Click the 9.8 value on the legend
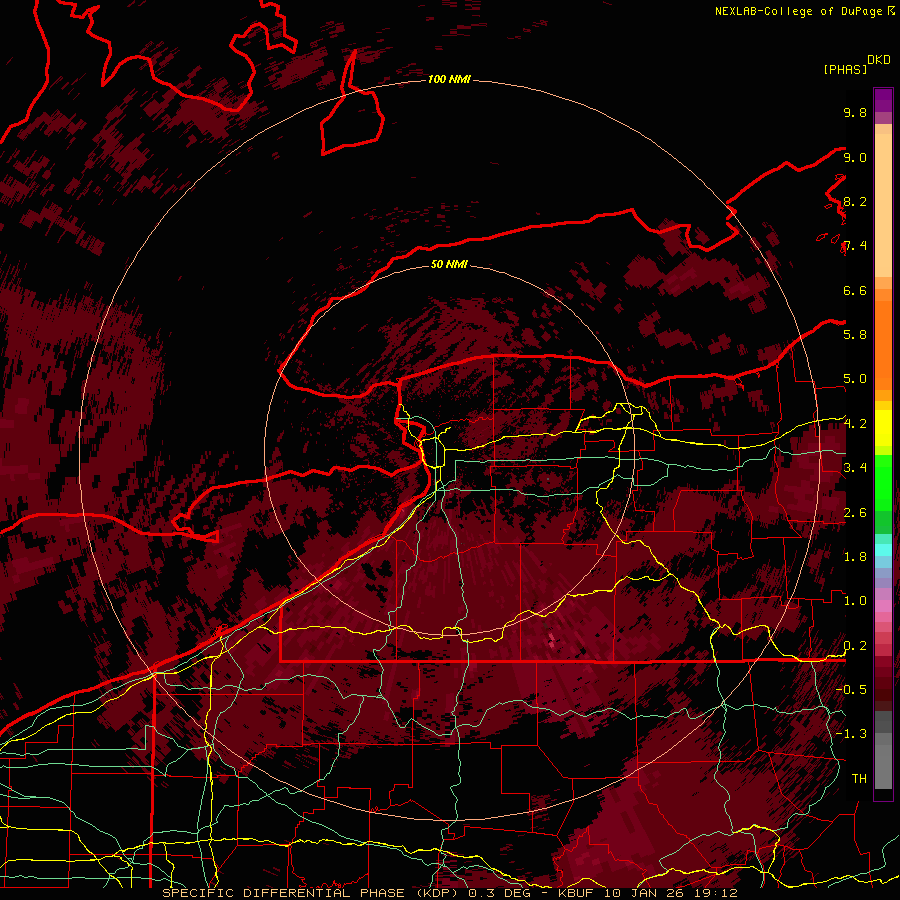Image resolution: width=900 pixels, height=900 pixels. coord(855,112)
